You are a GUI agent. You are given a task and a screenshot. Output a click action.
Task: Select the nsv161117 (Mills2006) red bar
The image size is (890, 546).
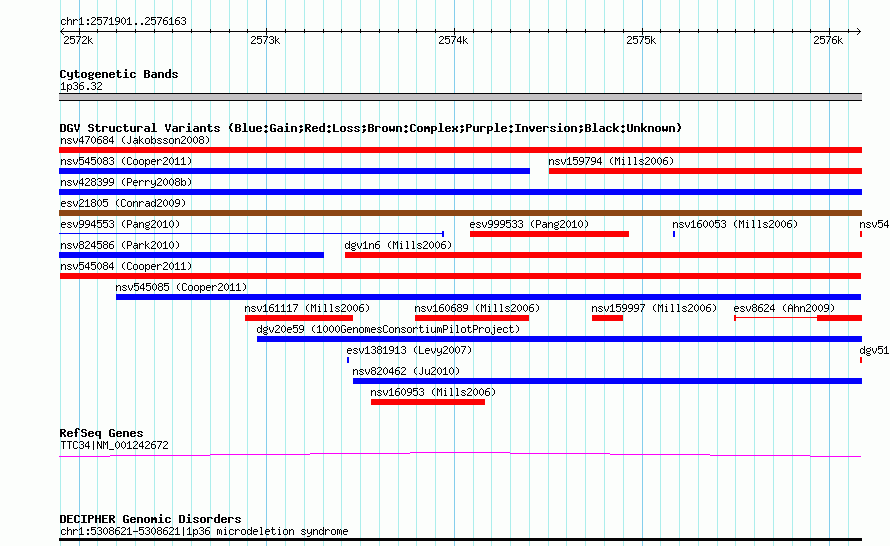(299, 318)
